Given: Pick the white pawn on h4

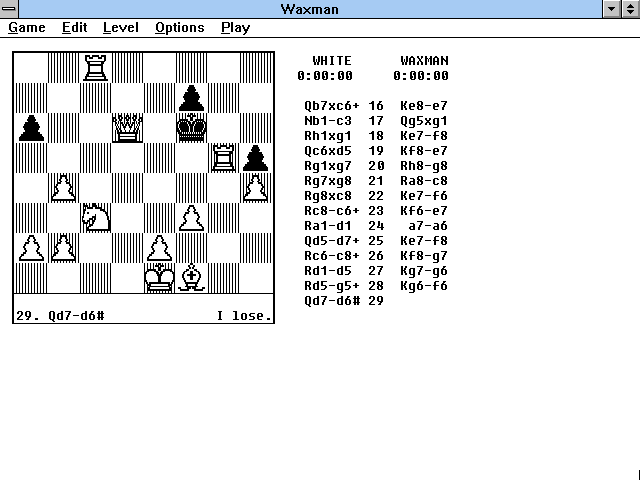Looking at the screenshot, I should point(256,188).
